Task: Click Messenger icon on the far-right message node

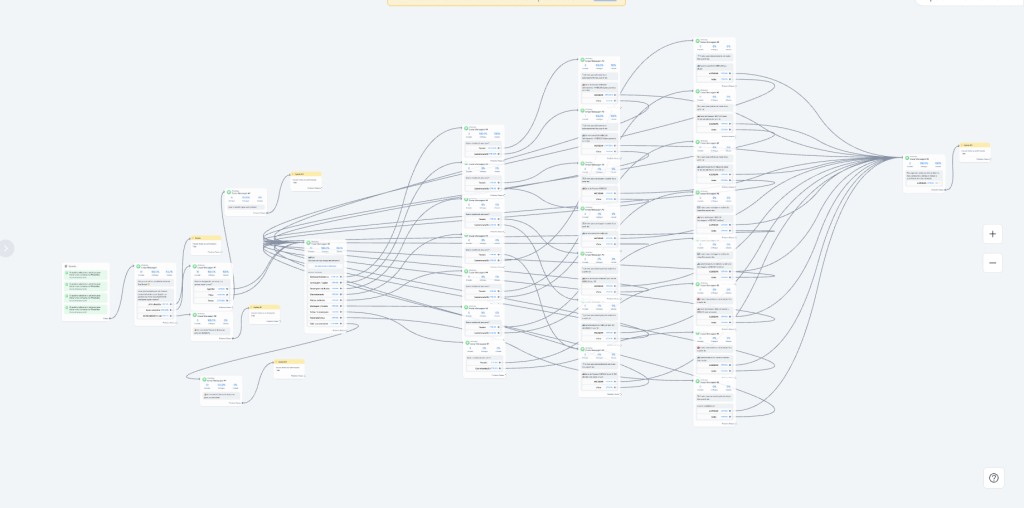Action: 908,157
